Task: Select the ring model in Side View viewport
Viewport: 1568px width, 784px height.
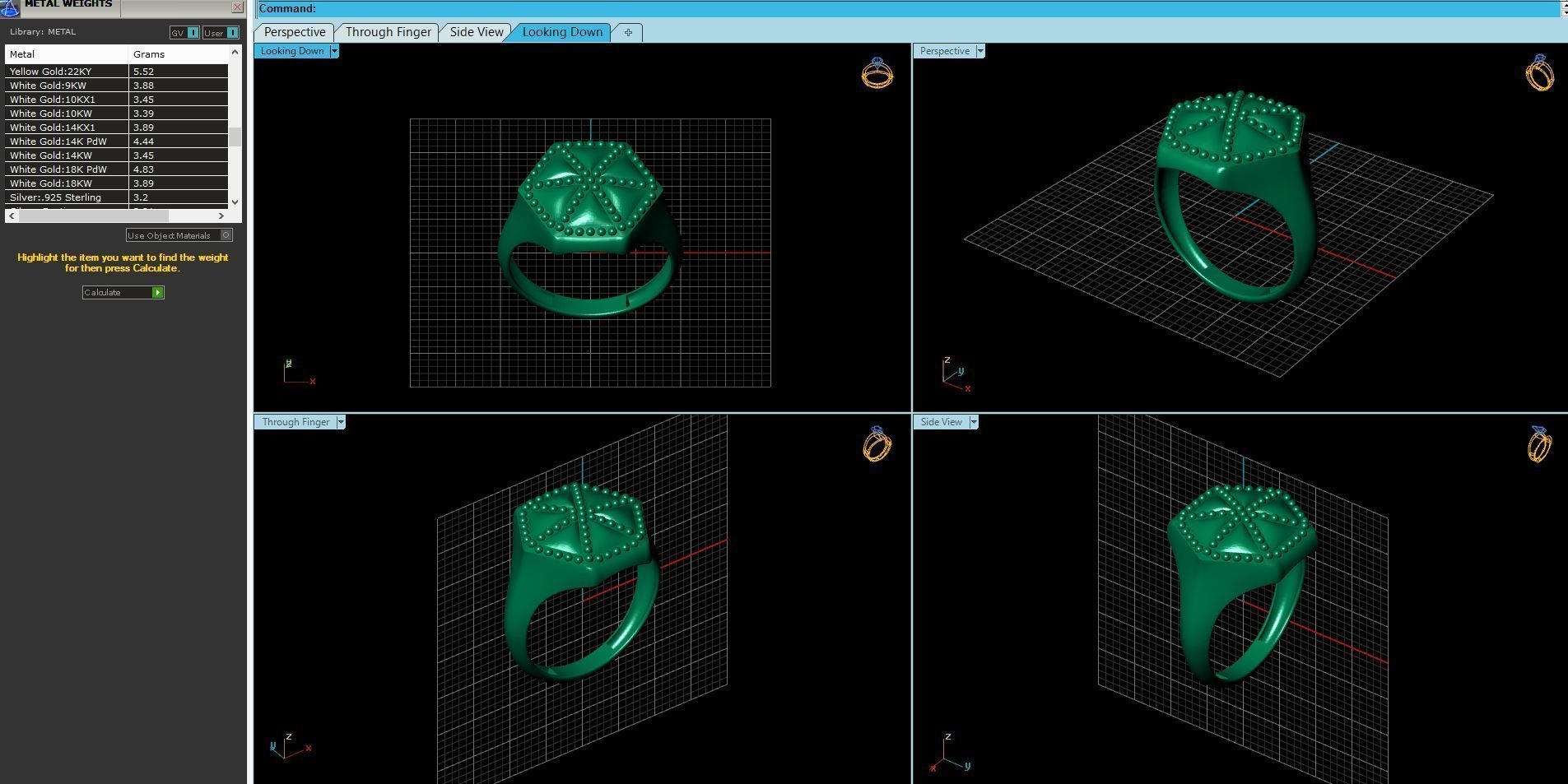Action: 1241,582
